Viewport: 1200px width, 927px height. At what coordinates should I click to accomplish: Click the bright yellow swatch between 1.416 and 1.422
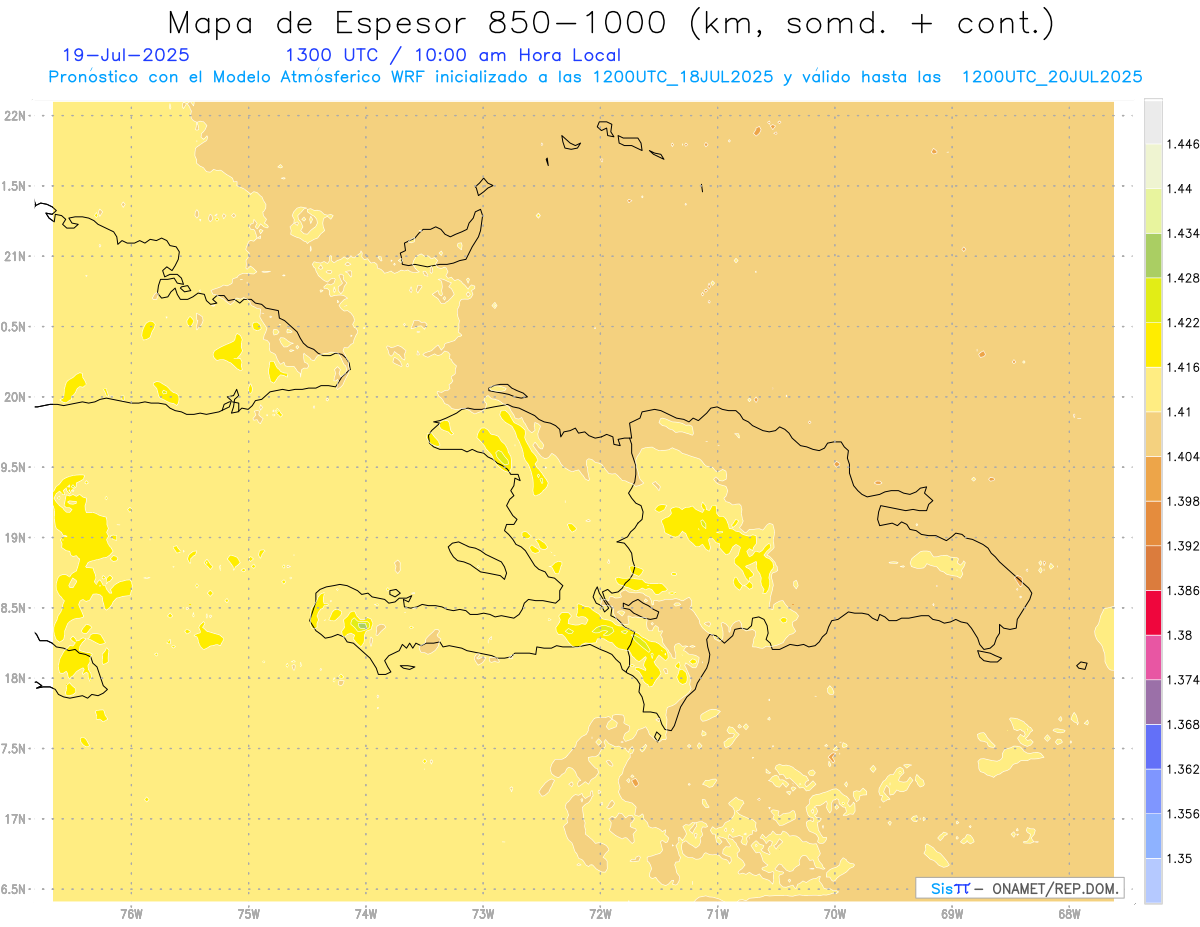click(1153, 345)
